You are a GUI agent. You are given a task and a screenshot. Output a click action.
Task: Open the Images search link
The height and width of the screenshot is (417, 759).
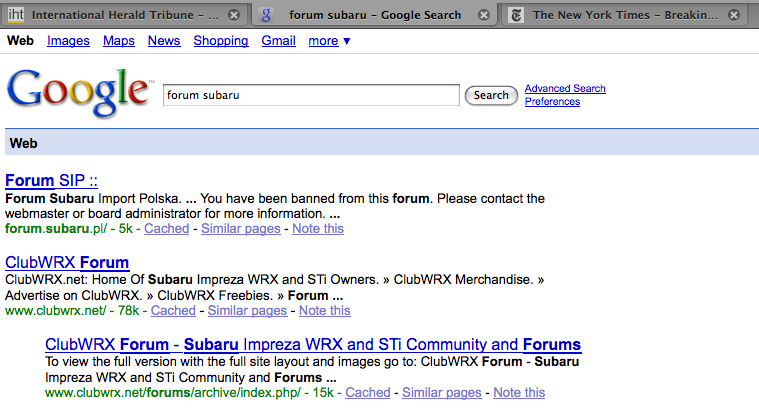(68, 41)
